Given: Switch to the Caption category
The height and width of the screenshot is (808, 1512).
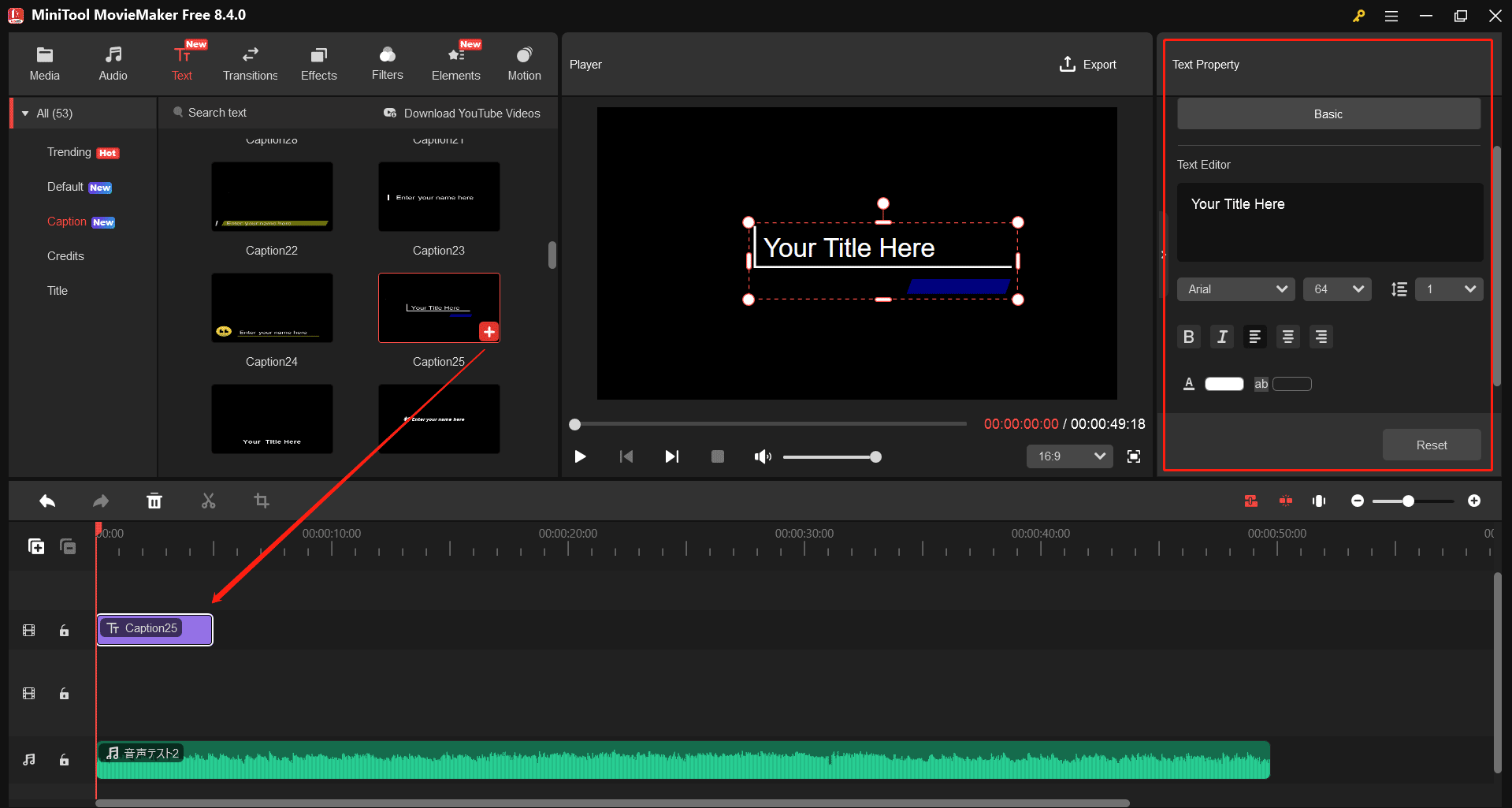Looking at the screenshot, I should (x=67, y=222).
